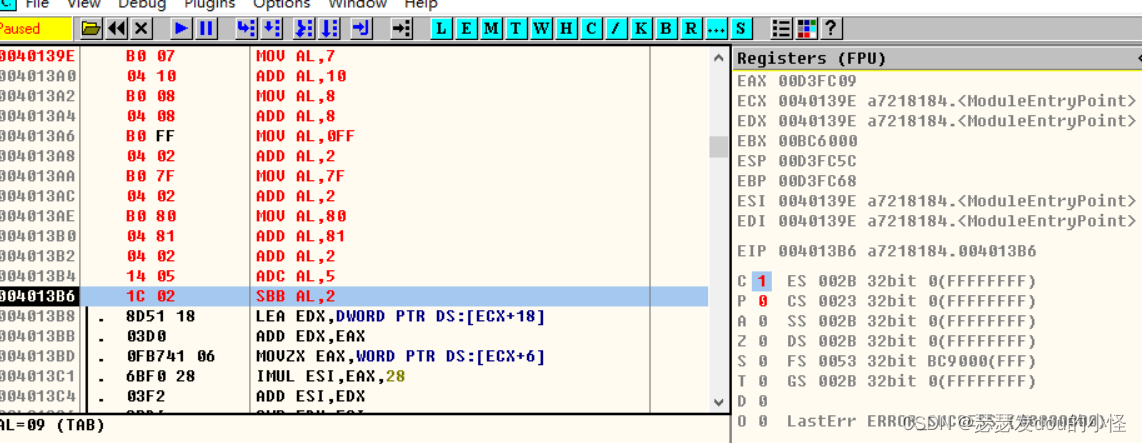
Task: Click address 0040139E at top row
Action: pyautogui.click(x=39, y=55)
